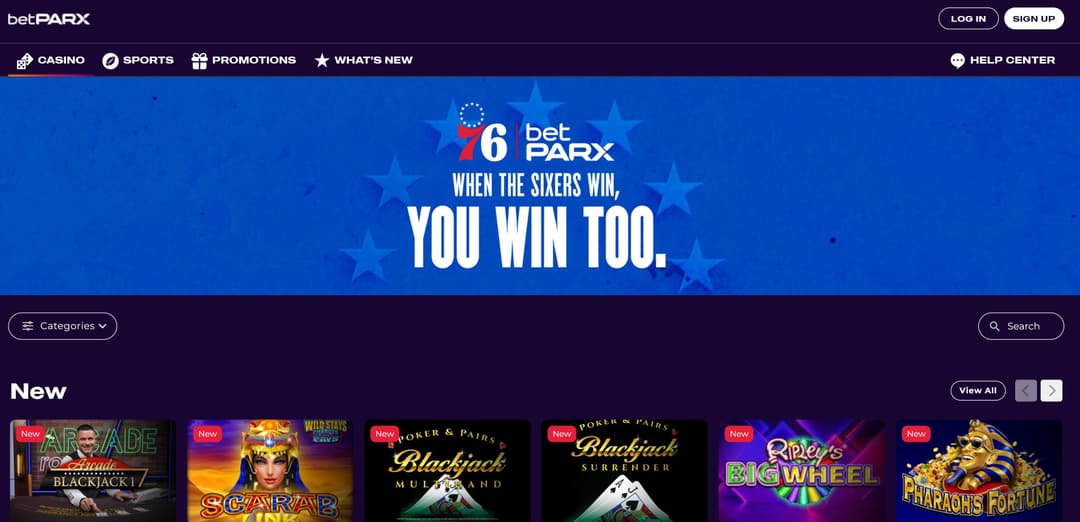Open Ripley's Big Wheel game thumbnail

pyautogui.click(x=801, y=471)
